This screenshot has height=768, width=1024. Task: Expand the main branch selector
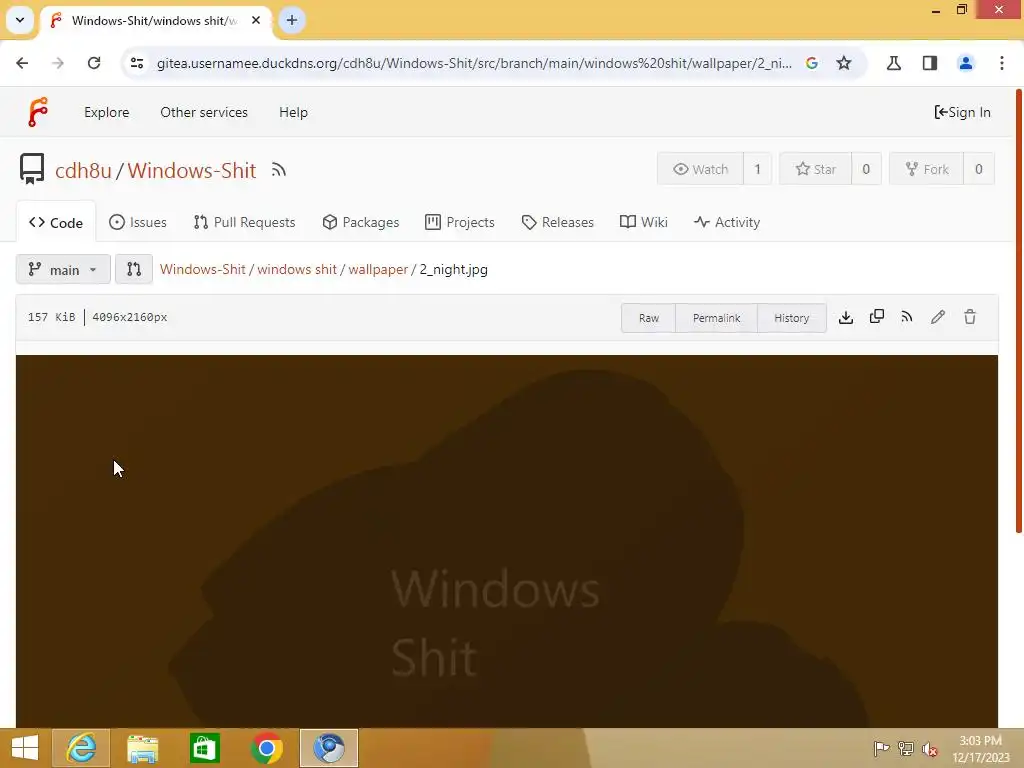(x=63, y=269)
